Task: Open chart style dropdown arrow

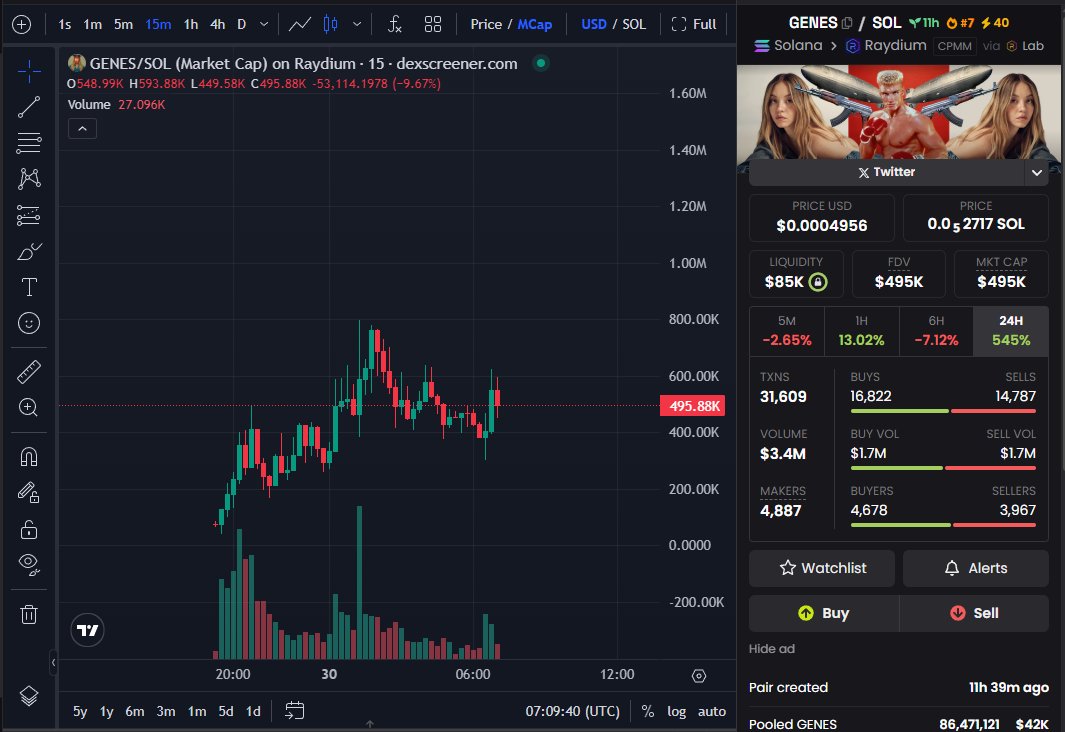Action: (x=357, y=24)
